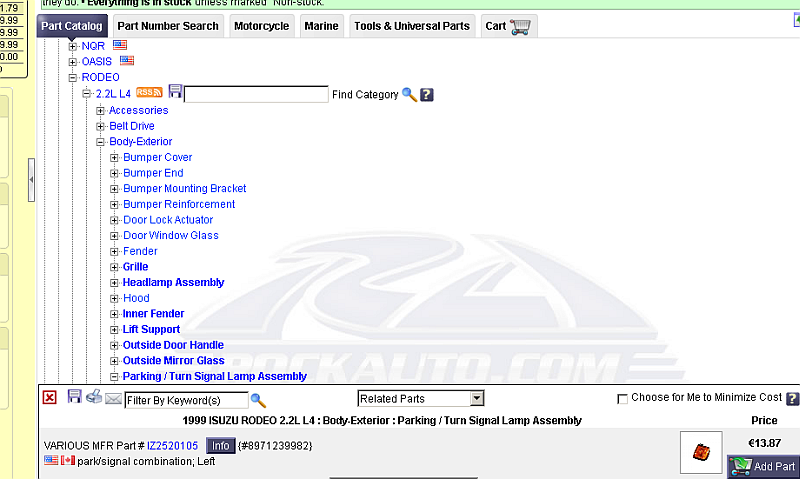Click the US flag in part IZ2520105 row
This screenshot has height=479, width=800.
51,460
